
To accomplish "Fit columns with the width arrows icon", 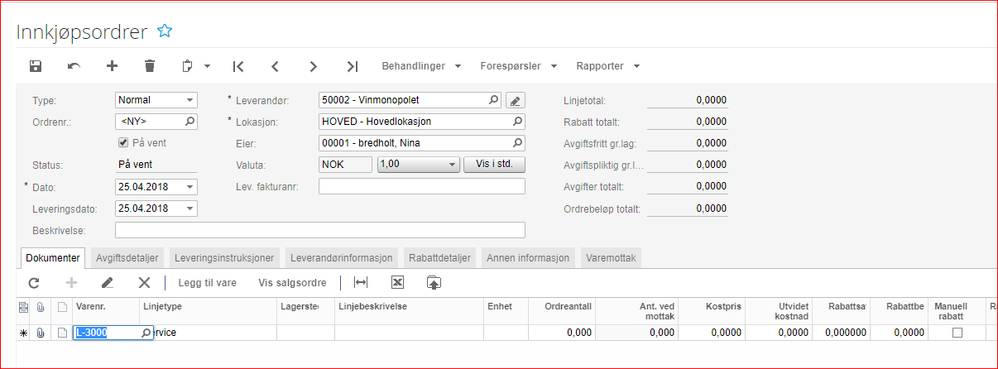I will [361, 283].
